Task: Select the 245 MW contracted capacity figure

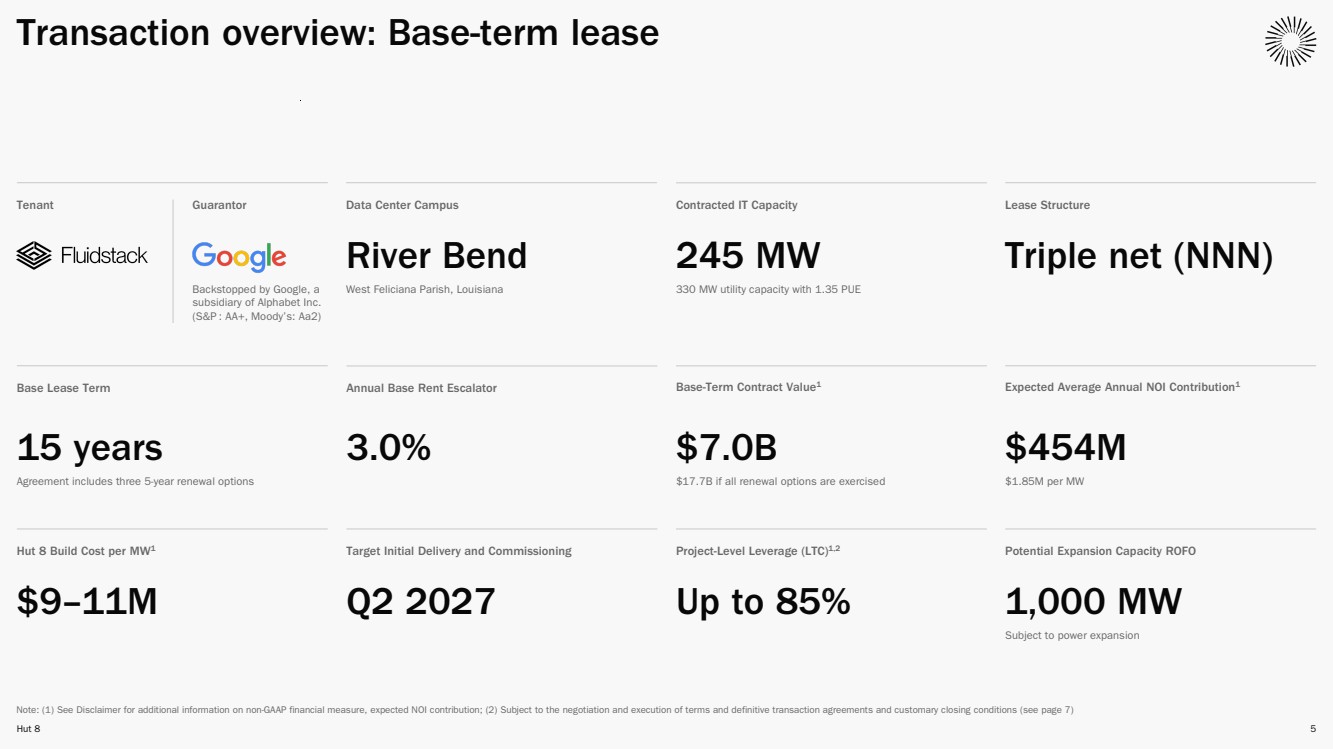Action: click(747, 256)
